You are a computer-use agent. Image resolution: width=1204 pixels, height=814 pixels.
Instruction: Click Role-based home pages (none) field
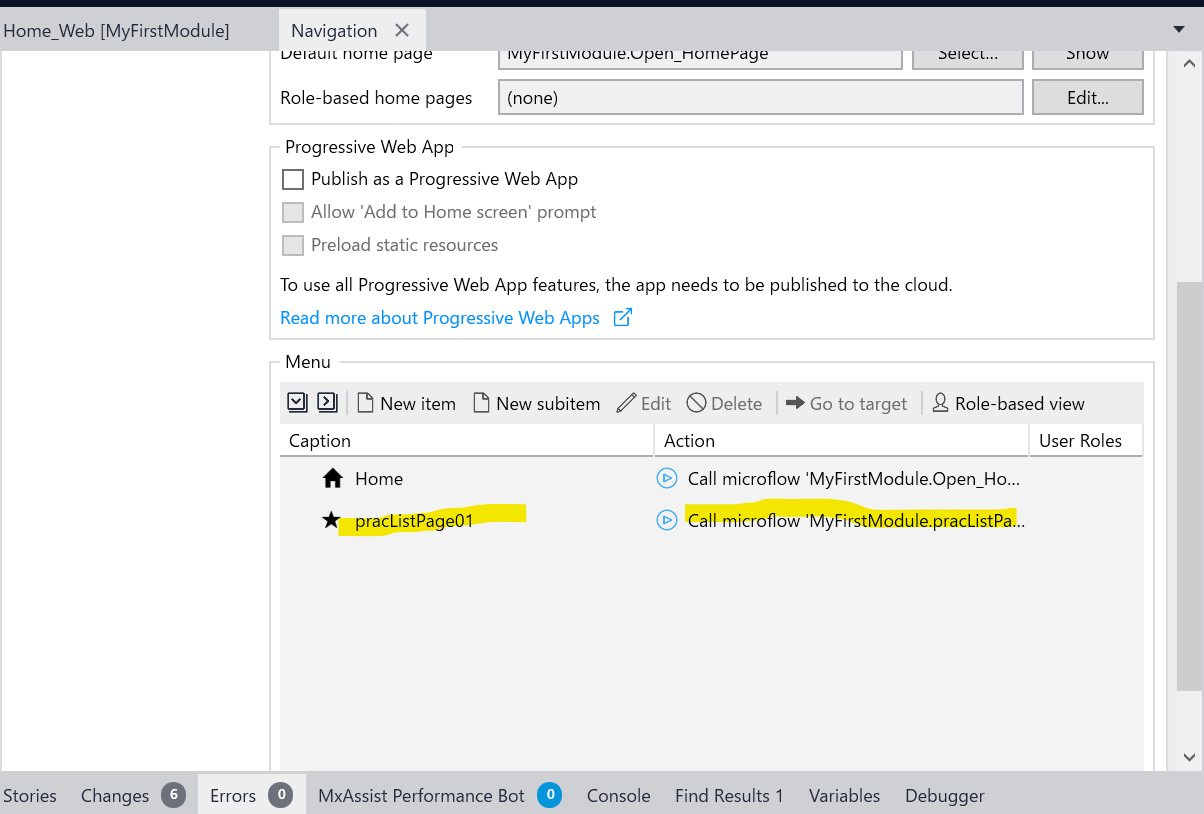point(760,98)
